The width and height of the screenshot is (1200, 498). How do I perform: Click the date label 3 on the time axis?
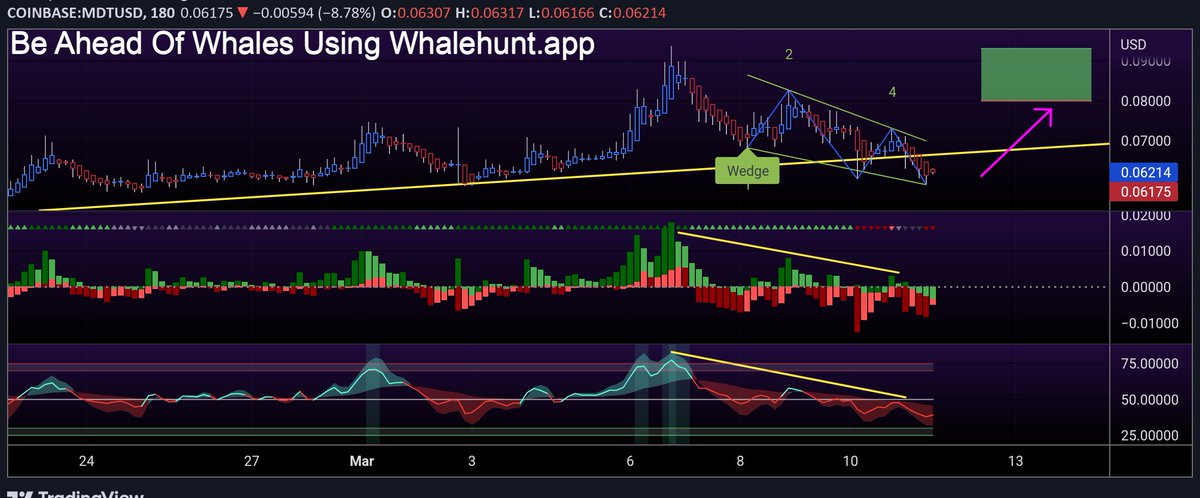[471, 462]
